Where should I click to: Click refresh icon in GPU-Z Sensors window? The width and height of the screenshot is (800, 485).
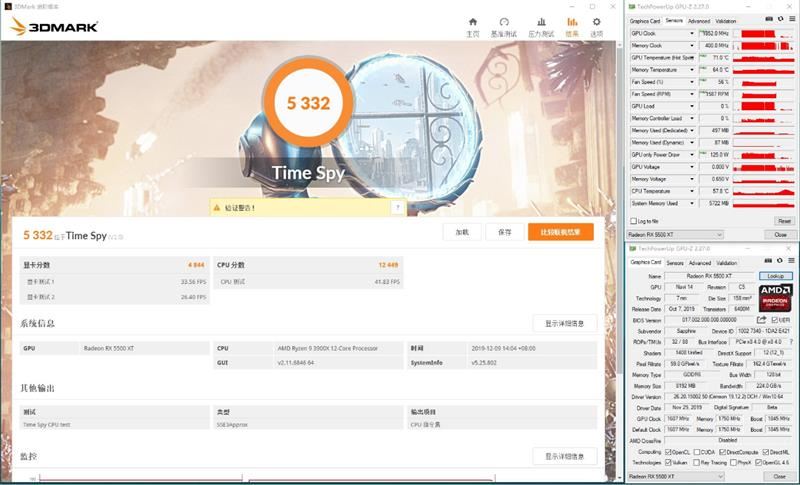coord(780,19)
